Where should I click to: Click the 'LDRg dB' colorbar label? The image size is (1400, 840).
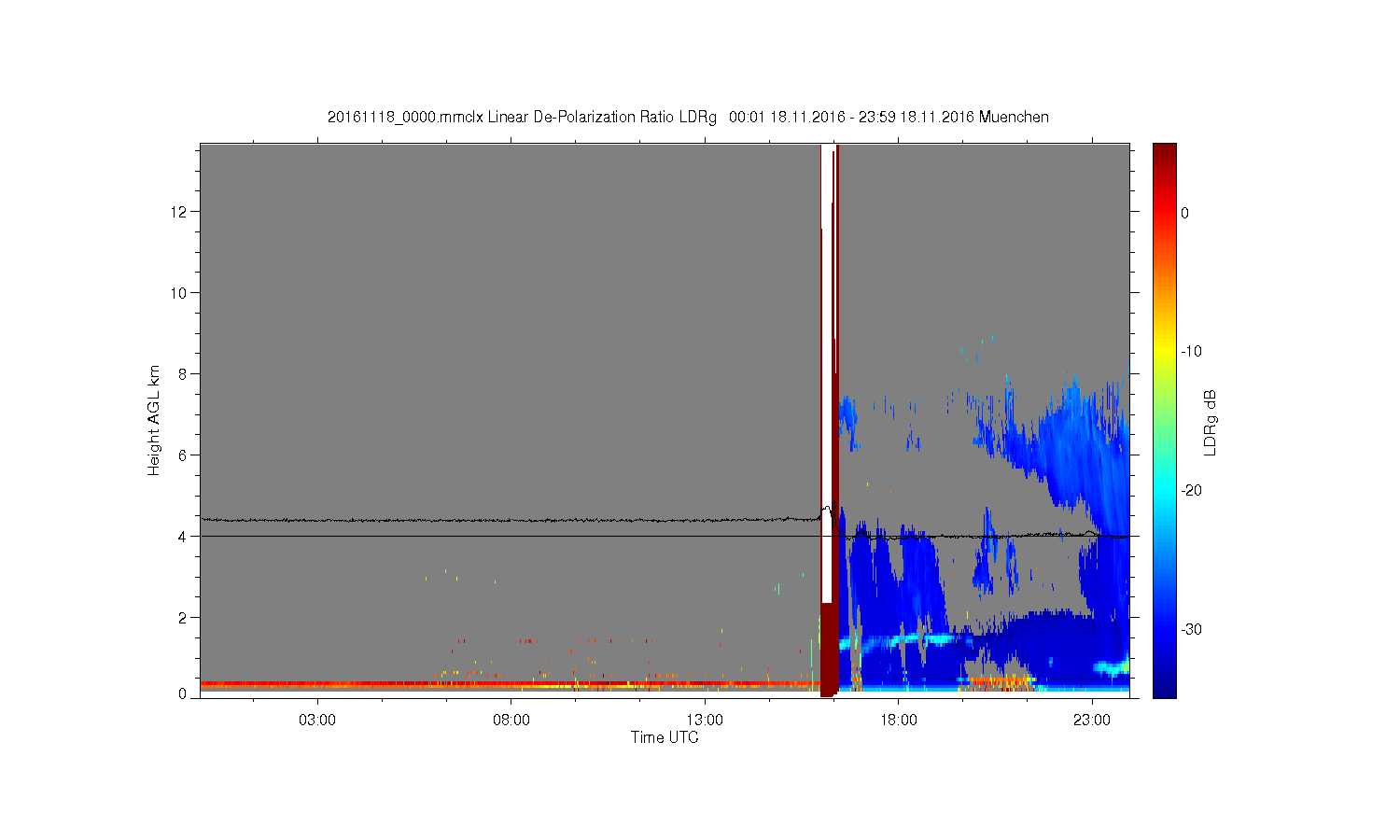[x=1211, y=422]
